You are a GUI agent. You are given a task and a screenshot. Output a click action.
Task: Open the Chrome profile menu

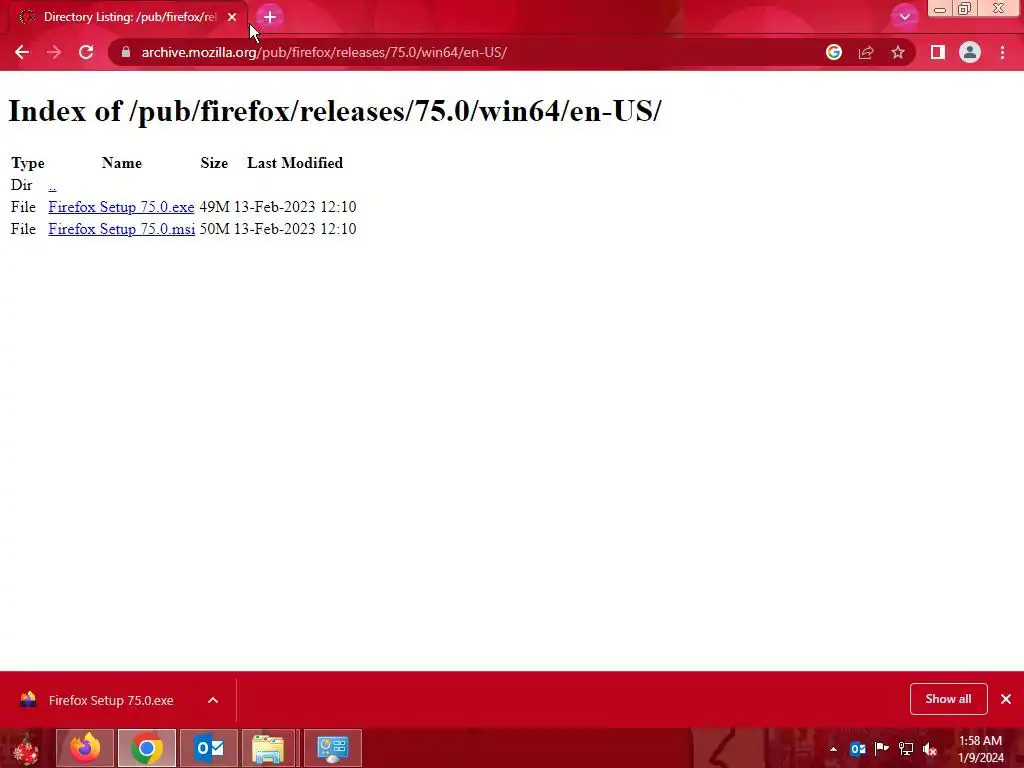click(970, 52)
